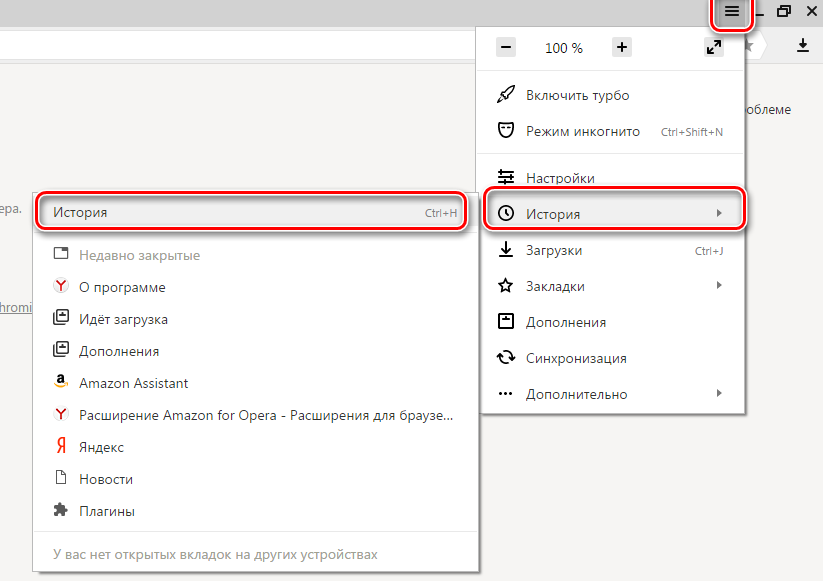Screen dimensions: 823x581
Task: Open the Плагины history entry
Action: click(x=106, y=511)
